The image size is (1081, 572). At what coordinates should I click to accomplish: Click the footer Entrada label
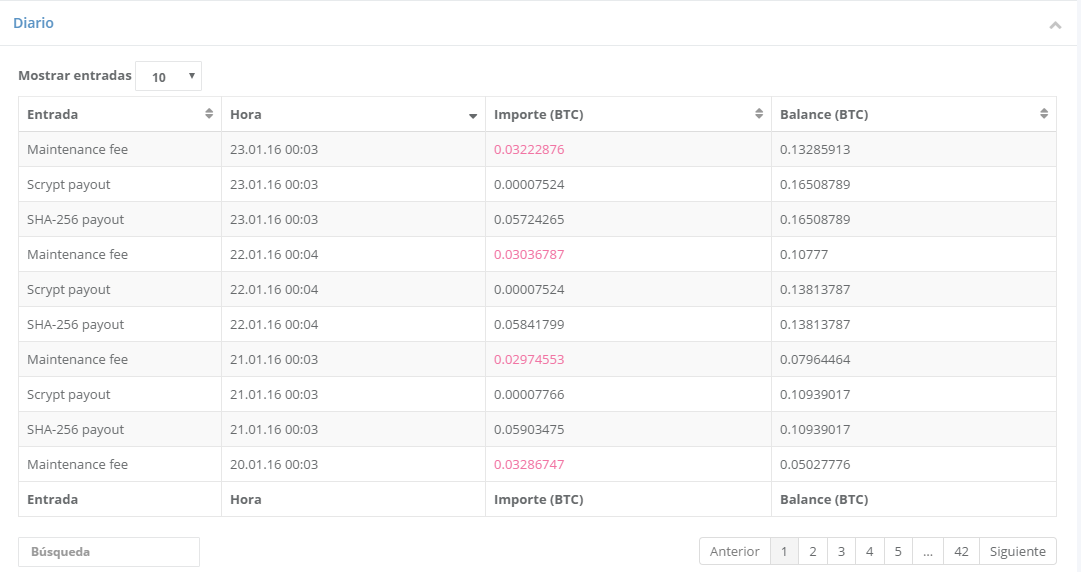click(52, 500)
